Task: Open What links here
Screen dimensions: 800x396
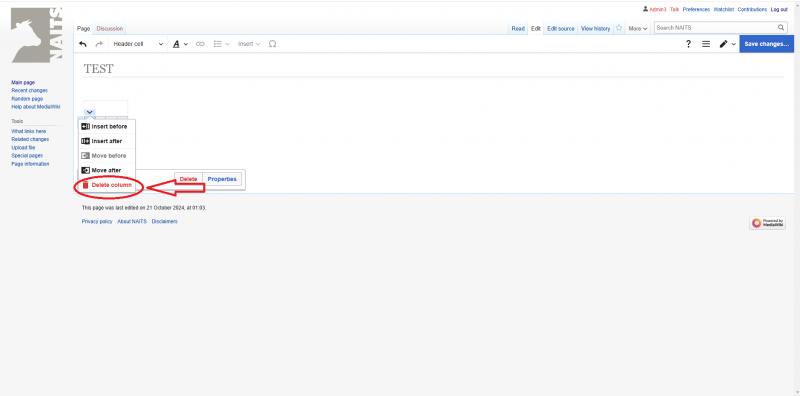Action: pos(29,132)
